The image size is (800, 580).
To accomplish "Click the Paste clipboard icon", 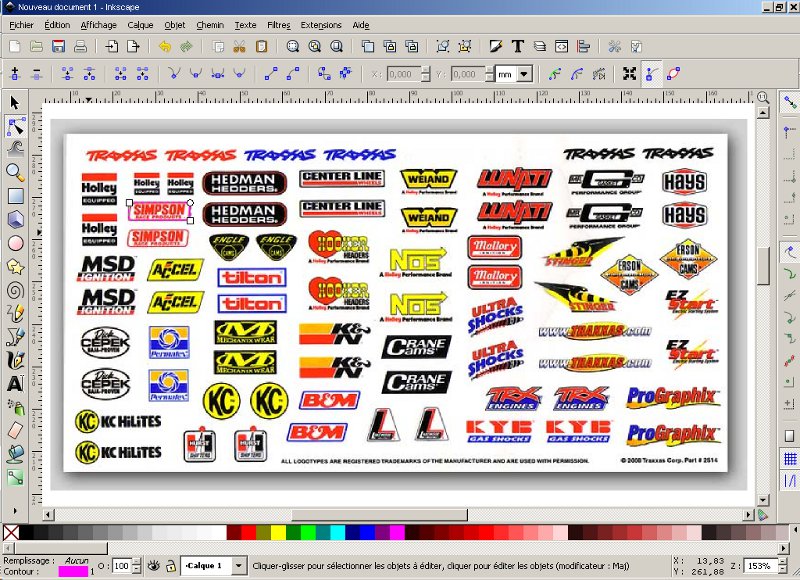I will tap(261, 47).
